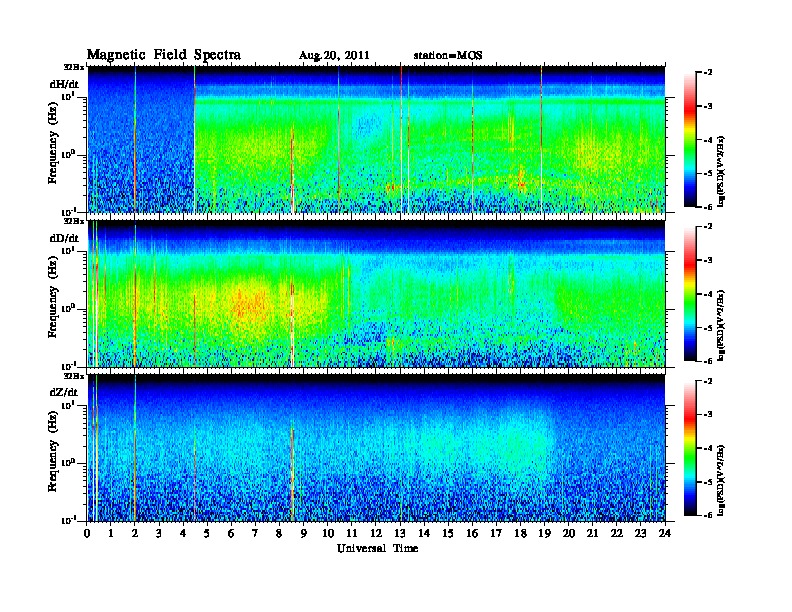The width and height of the screenshot is (792, 612).
Task: Click the "5" tick label on the time axis
Action: (207, 534)
